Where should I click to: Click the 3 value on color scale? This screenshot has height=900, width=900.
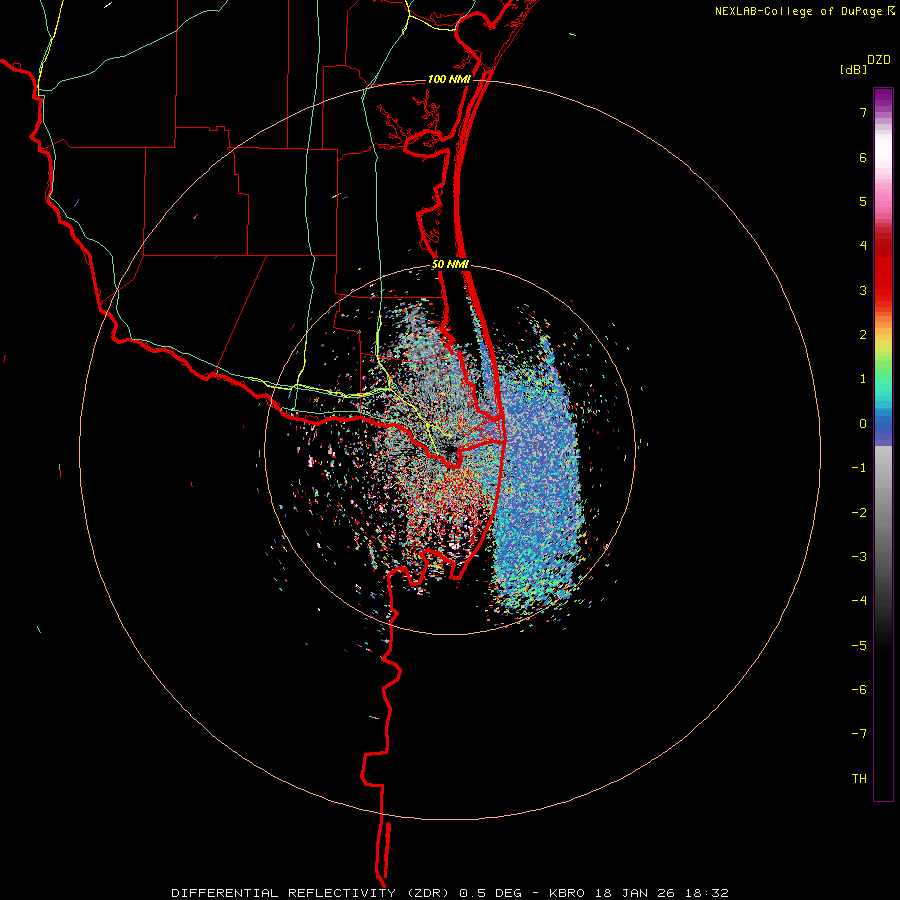click(863, 290)
